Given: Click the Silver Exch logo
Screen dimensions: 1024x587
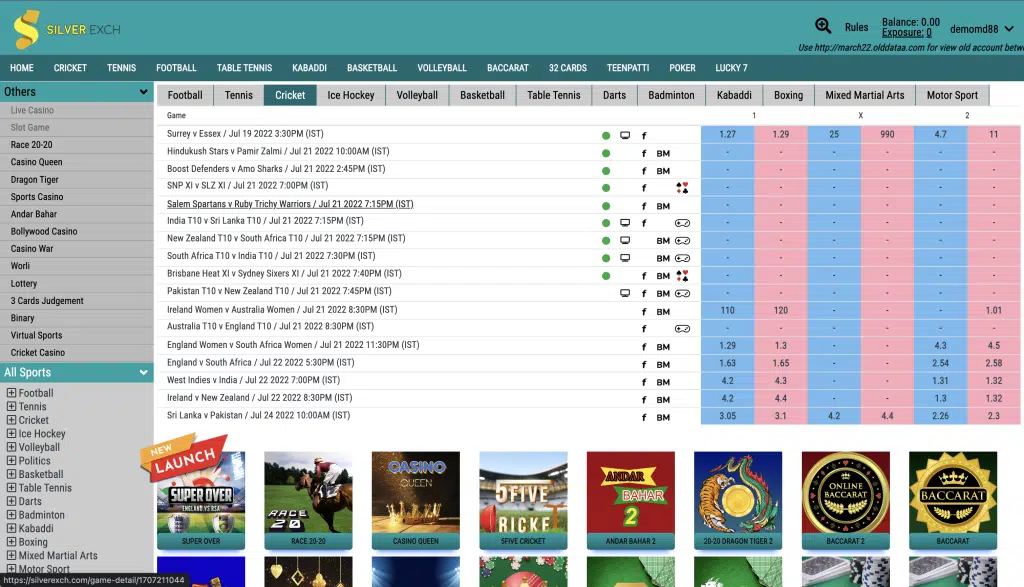Looking at the screenshot, I should [x=68, y=29].
